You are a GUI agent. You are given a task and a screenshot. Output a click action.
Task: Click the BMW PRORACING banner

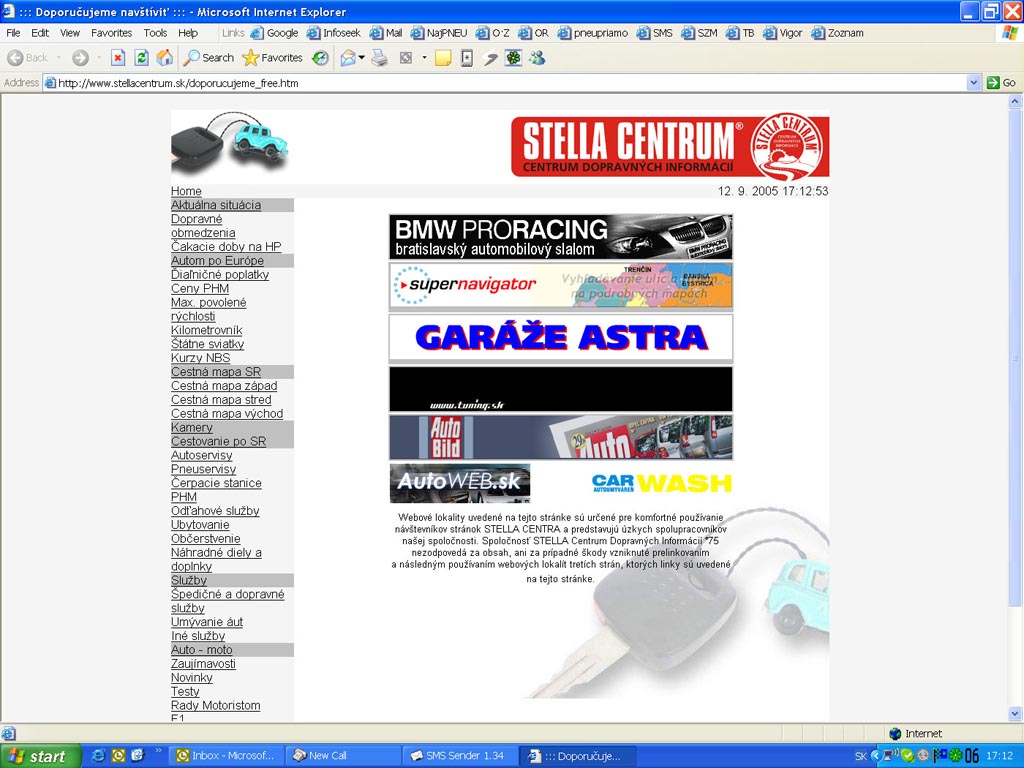[x=561, y=237]
